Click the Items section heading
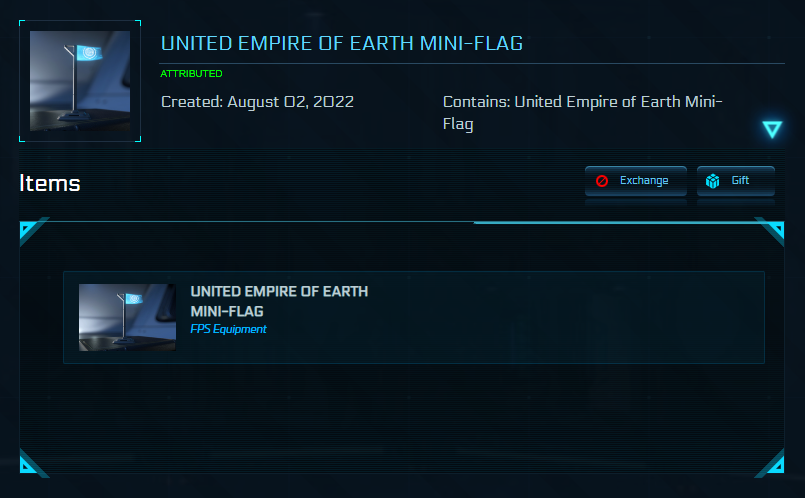The image size is (805, 498). tap(49, 183)
